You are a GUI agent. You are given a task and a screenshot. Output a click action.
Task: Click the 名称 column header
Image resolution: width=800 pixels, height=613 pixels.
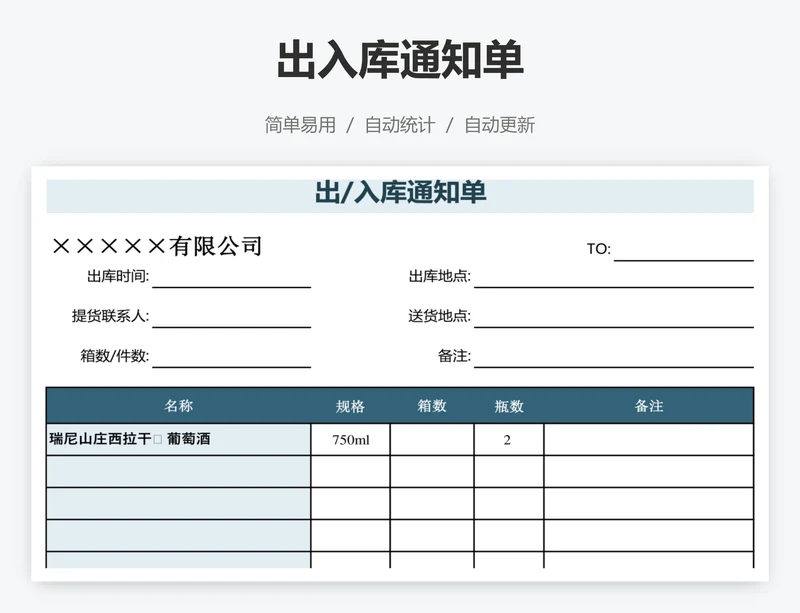[x=179, y=406]
